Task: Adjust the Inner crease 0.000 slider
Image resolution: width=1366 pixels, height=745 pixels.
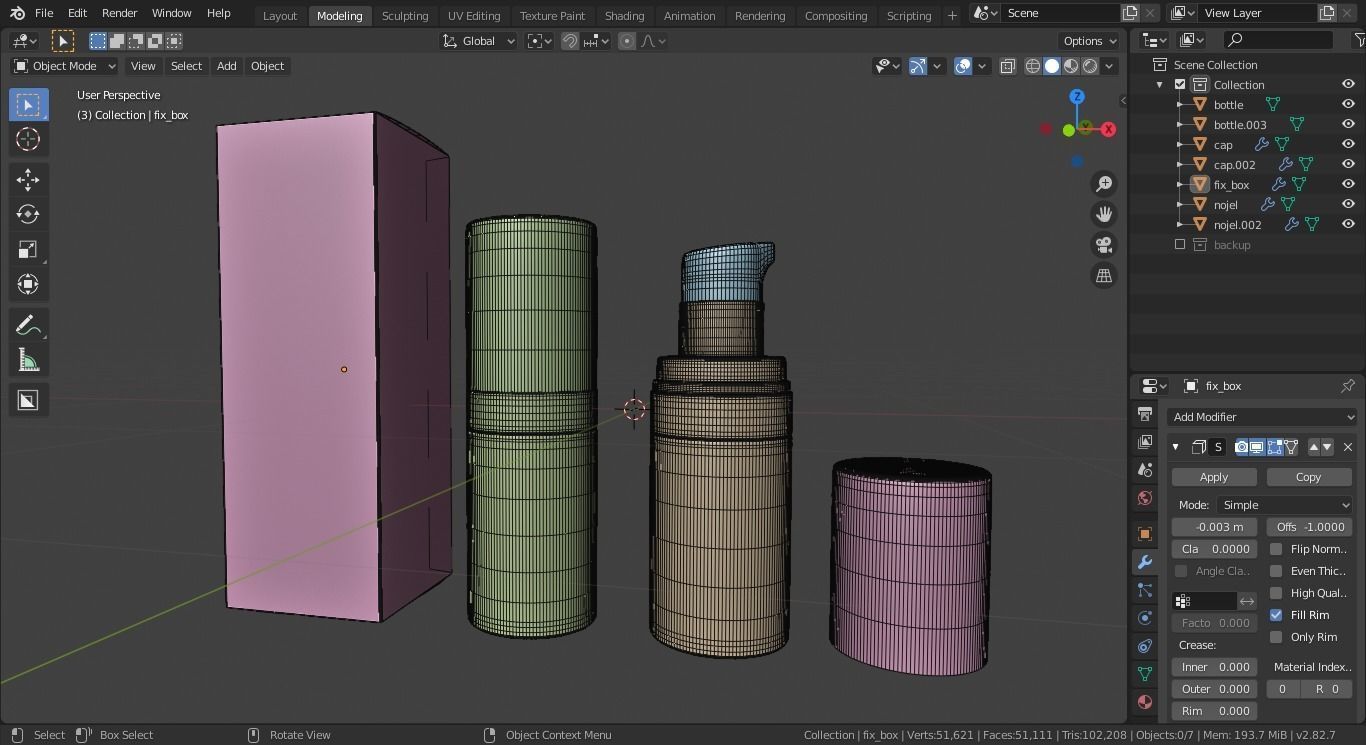Action: [1214, 667]
